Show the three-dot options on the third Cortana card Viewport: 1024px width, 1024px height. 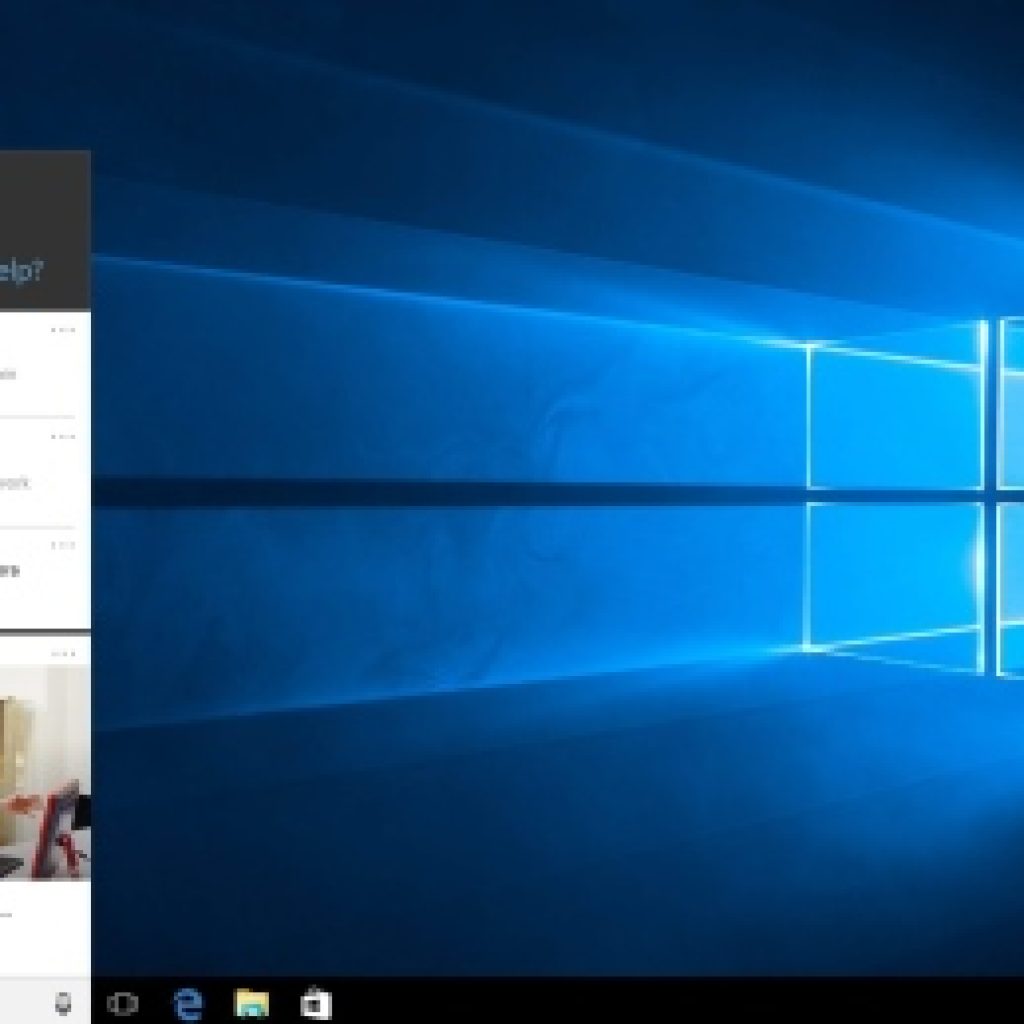pos(63,545)
